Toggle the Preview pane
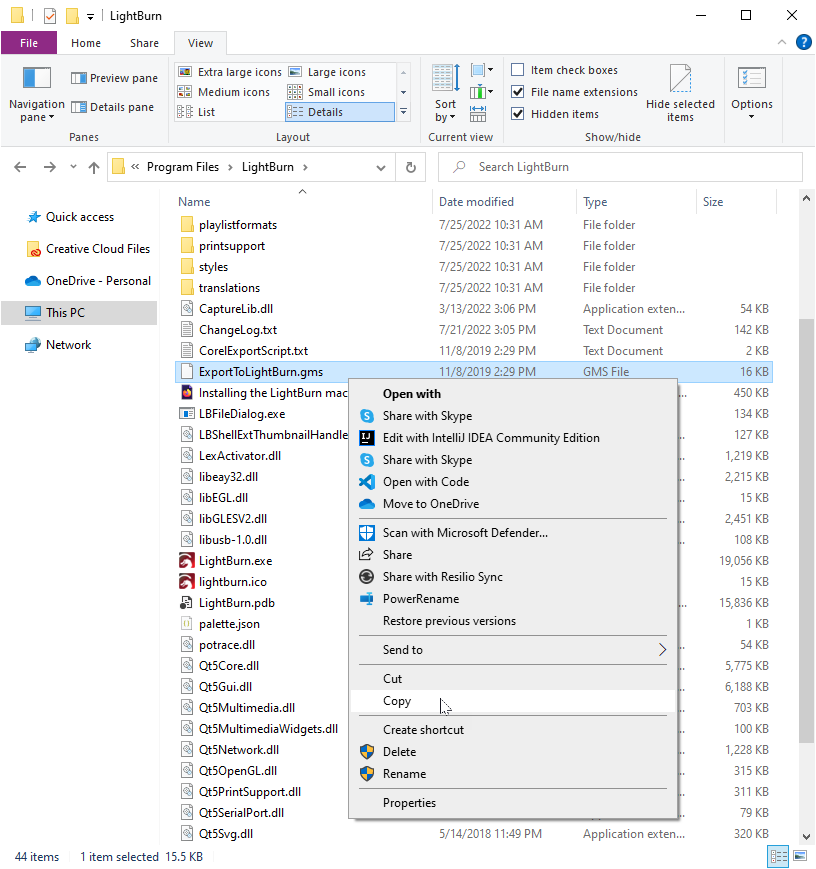This screenshot has width=816, height=869. tap(113, 77)
